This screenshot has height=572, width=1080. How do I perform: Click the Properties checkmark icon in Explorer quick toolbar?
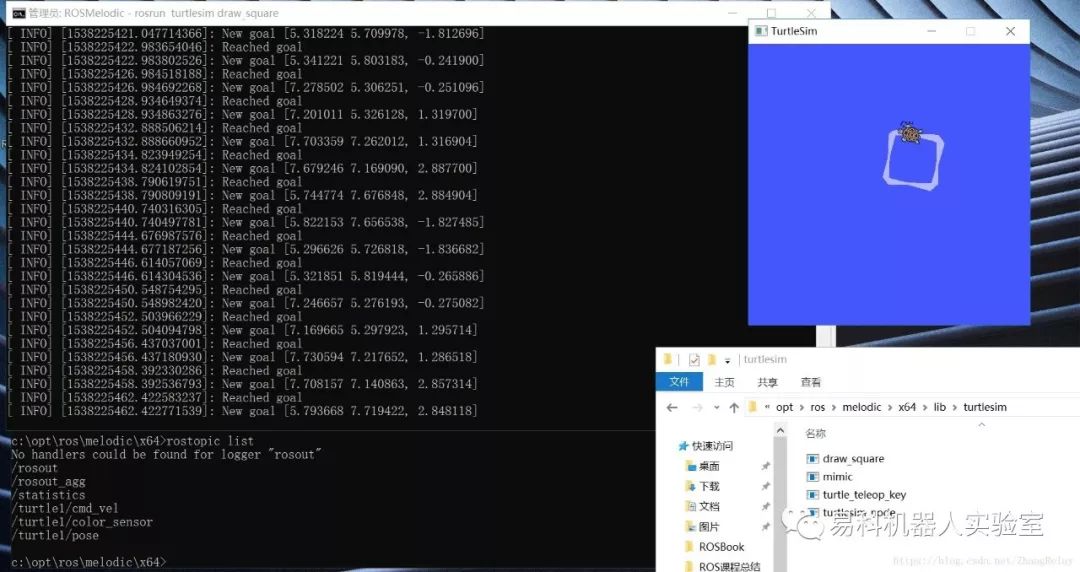pyautogui.click(x=694, y=360)
